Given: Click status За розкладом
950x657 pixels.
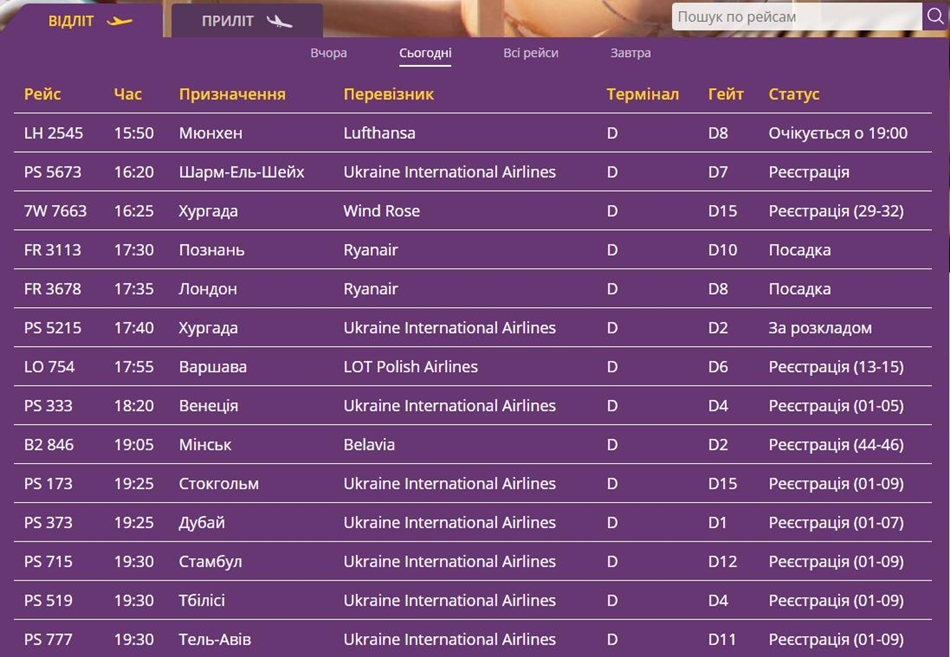Looking at the screenshot, I should [x=820, y=328].
